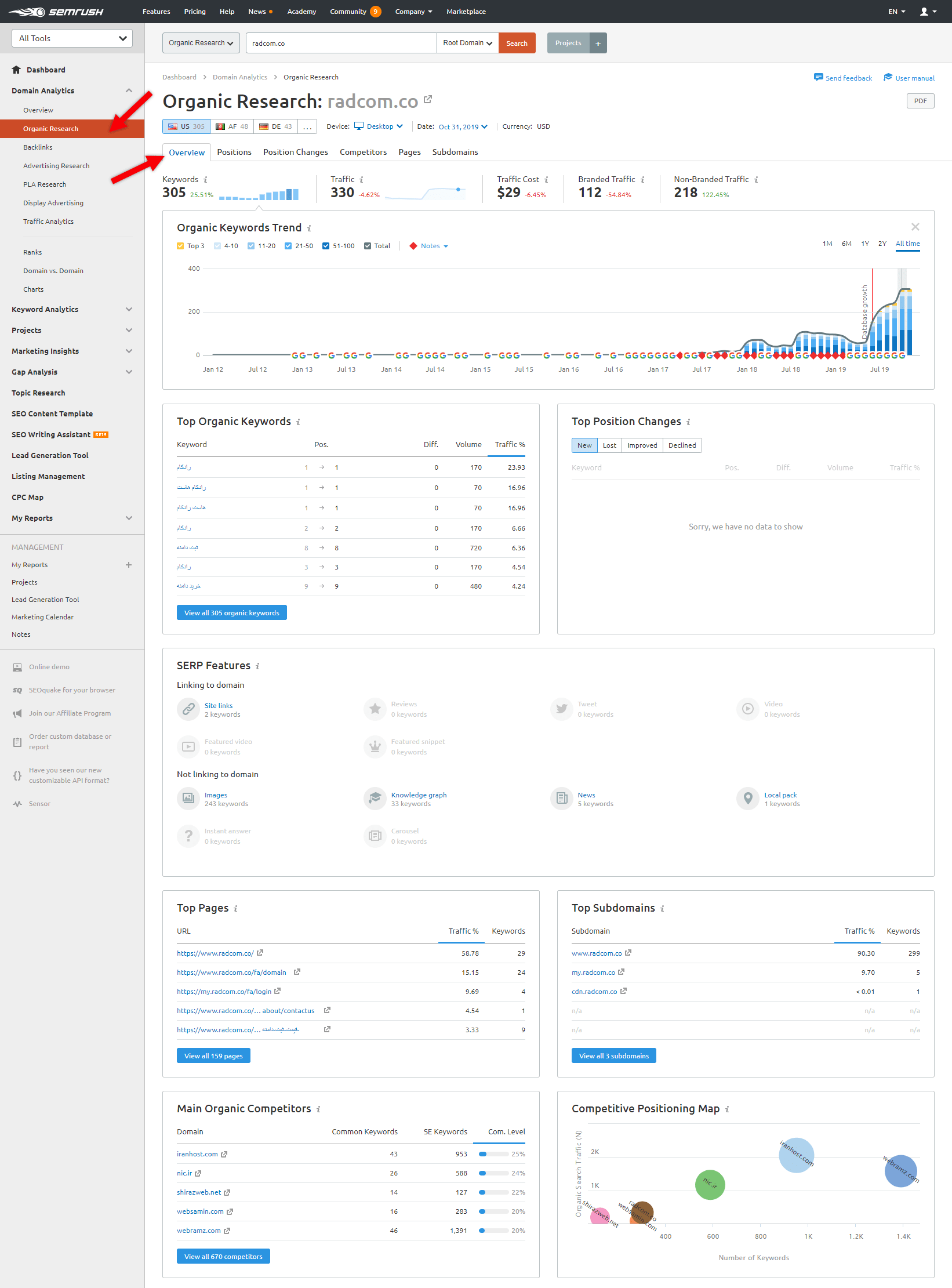The width and height of the screenshot is (952, 1288).
Task: Click the Knowledge graph SERP feature icon
Action: click(375, 799)
